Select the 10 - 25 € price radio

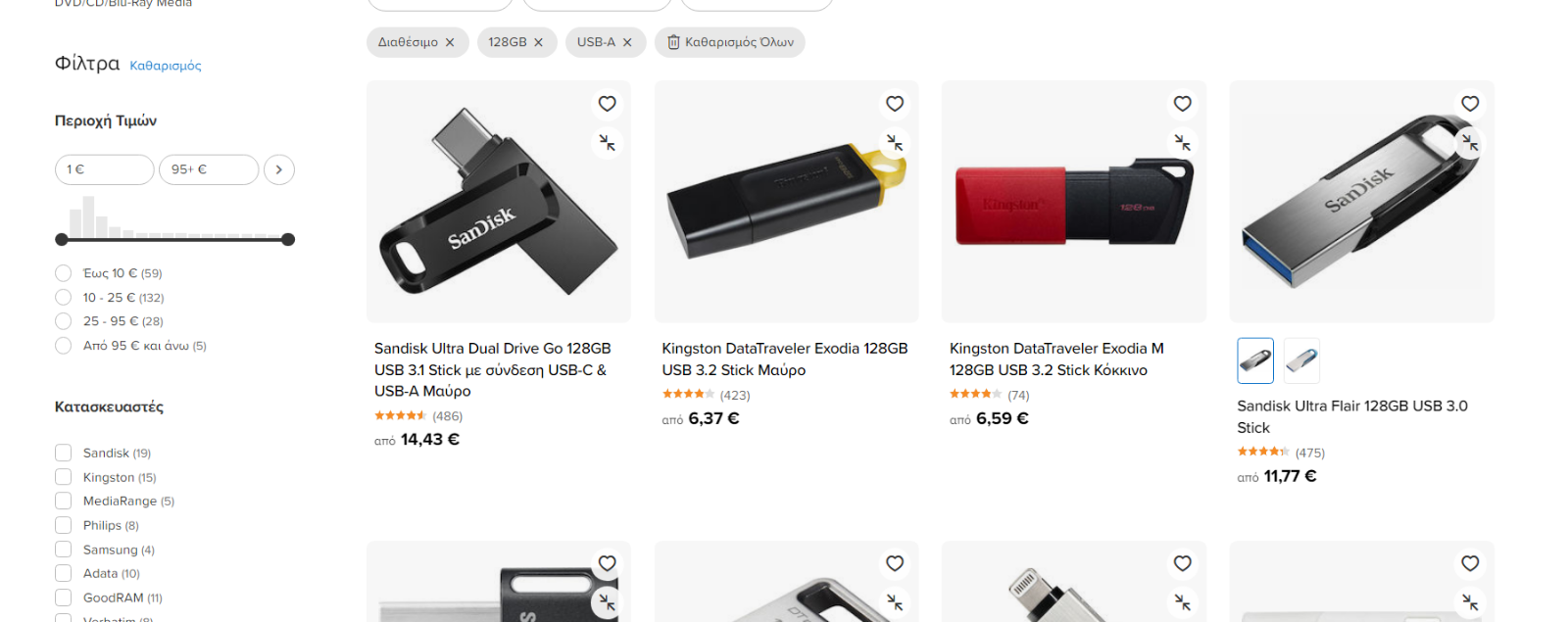(64, 297)
